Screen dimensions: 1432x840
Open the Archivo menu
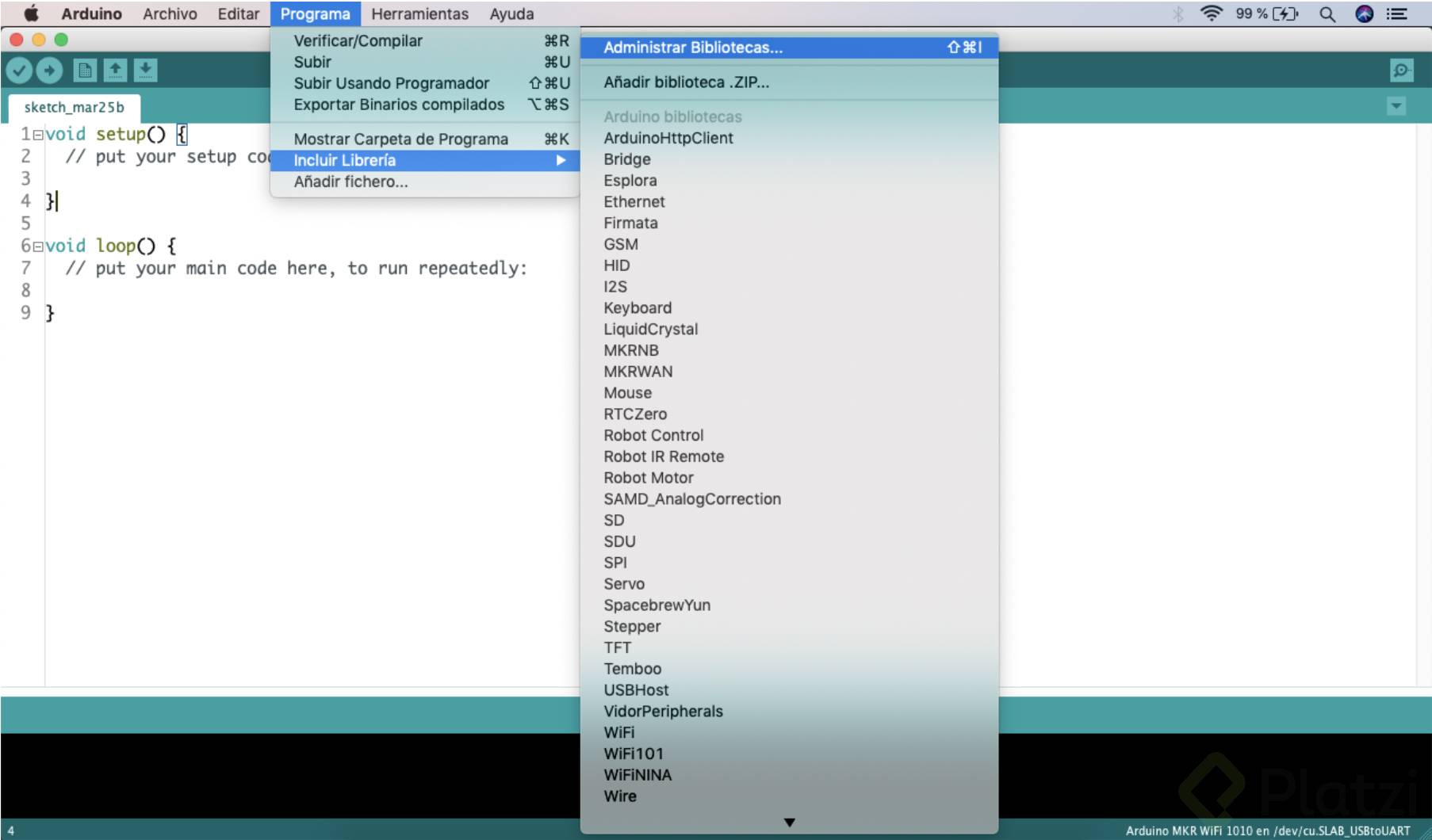click(170, 13)
